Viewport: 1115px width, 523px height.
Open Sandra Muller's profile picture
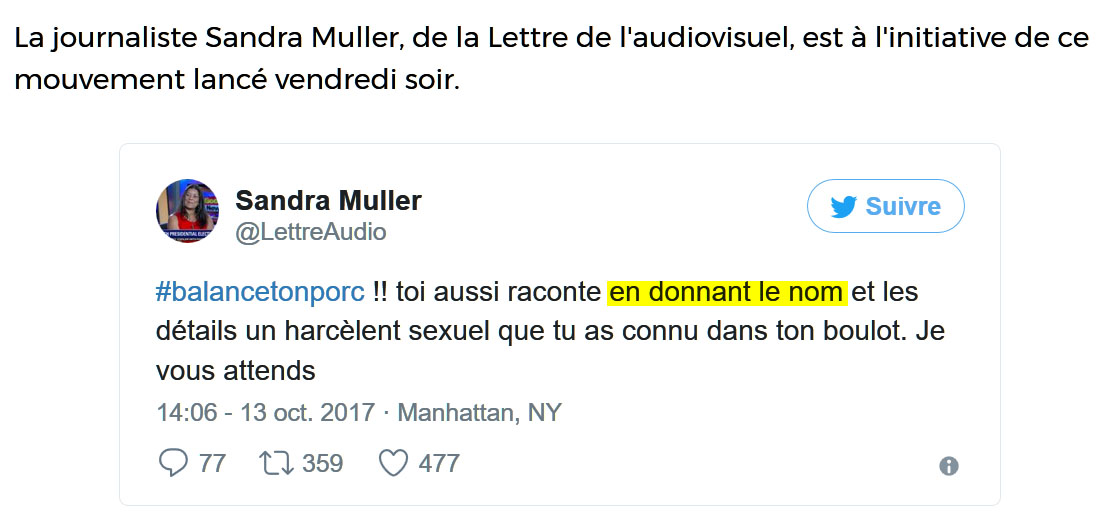187,211
